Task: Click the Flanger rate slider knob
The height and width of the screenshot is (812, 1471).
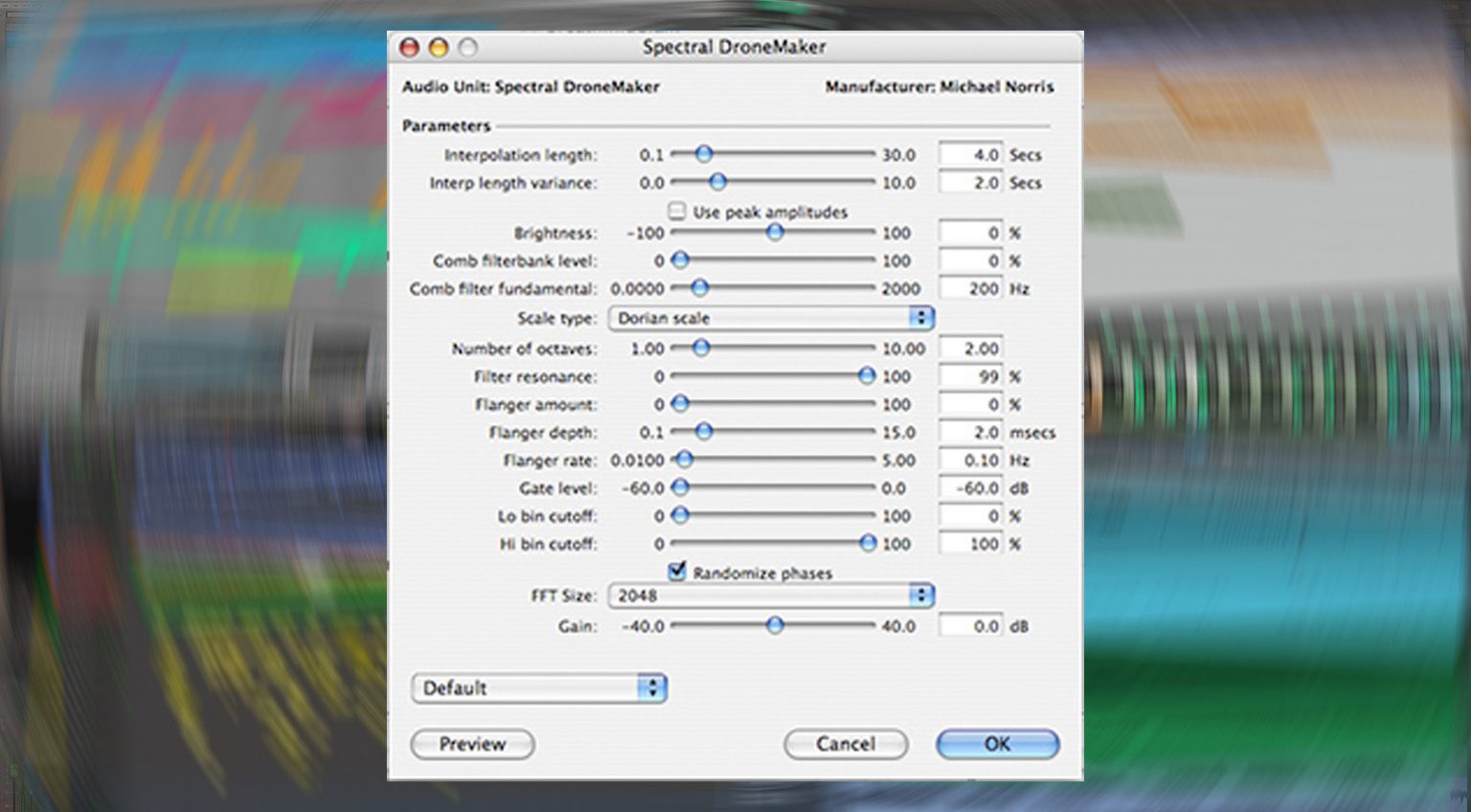Action: (x=684, y=460)
